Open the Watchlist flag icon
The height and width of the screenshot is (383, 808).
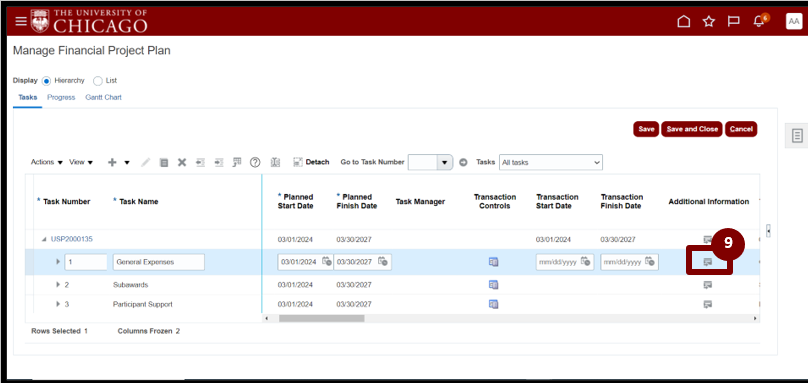click(x=733, y=21)
